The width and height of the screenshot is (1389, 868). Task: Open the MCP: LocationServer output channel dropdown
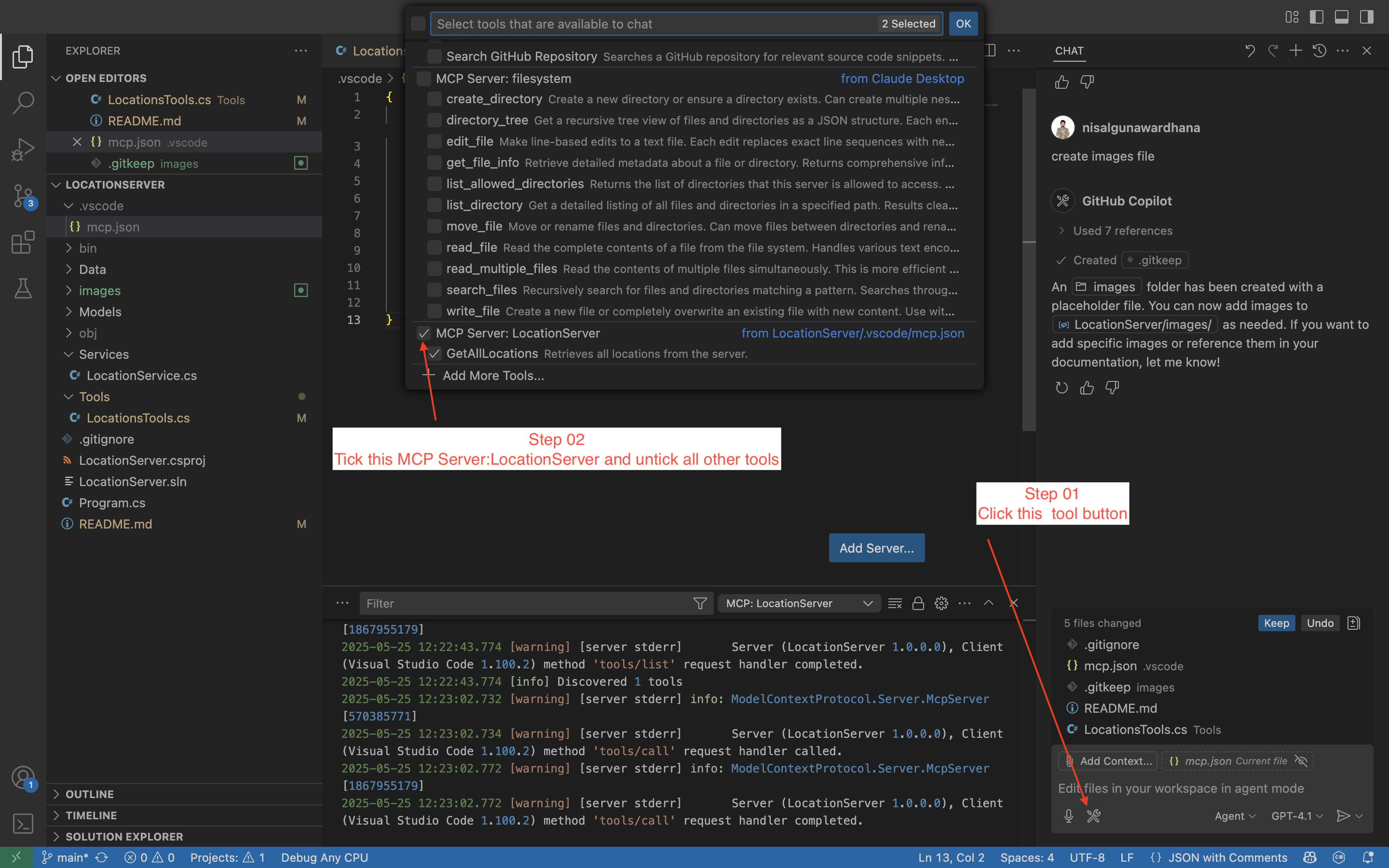tap(798, 603)
